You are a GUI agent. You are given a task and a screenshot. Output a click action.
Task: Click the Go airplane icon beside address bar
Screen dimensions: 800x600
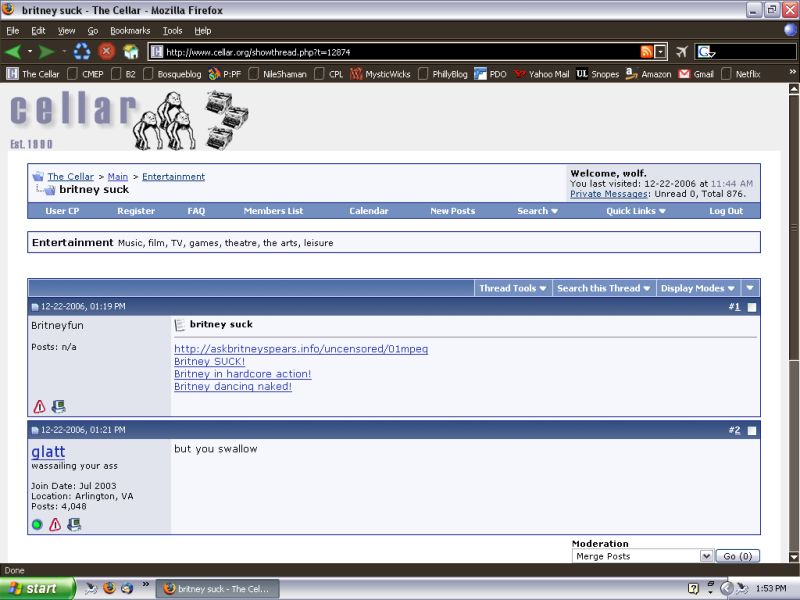click(682, 52)
